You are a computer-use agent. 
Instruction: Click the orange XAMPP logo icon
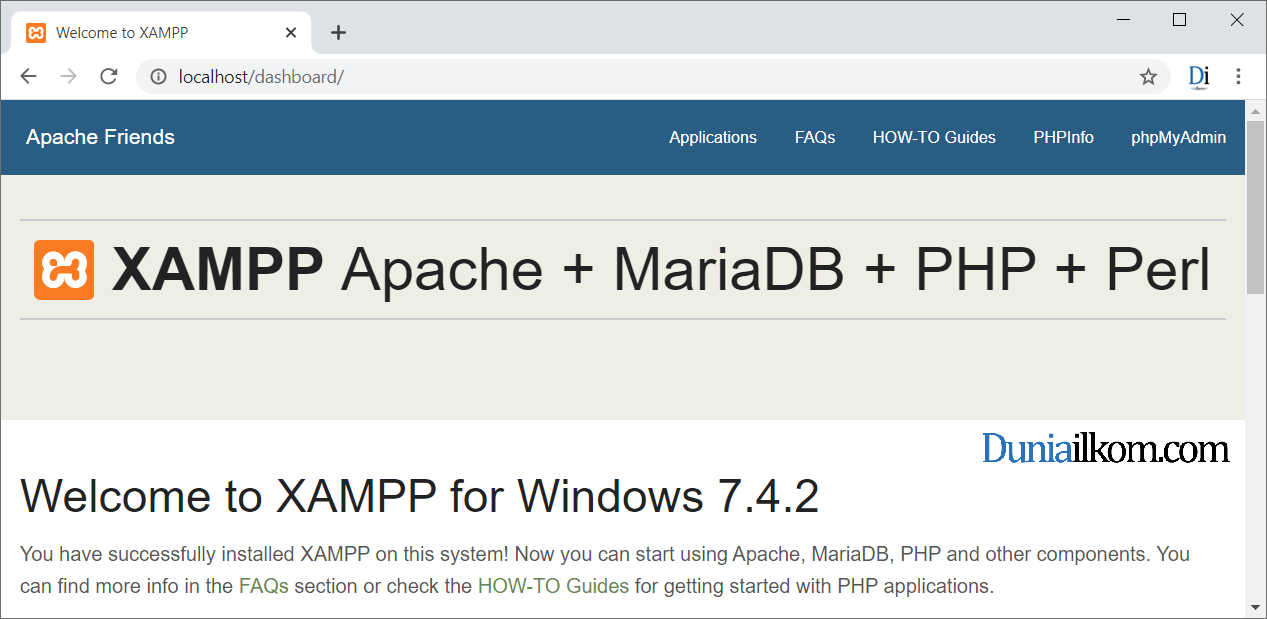coord(64,270)
